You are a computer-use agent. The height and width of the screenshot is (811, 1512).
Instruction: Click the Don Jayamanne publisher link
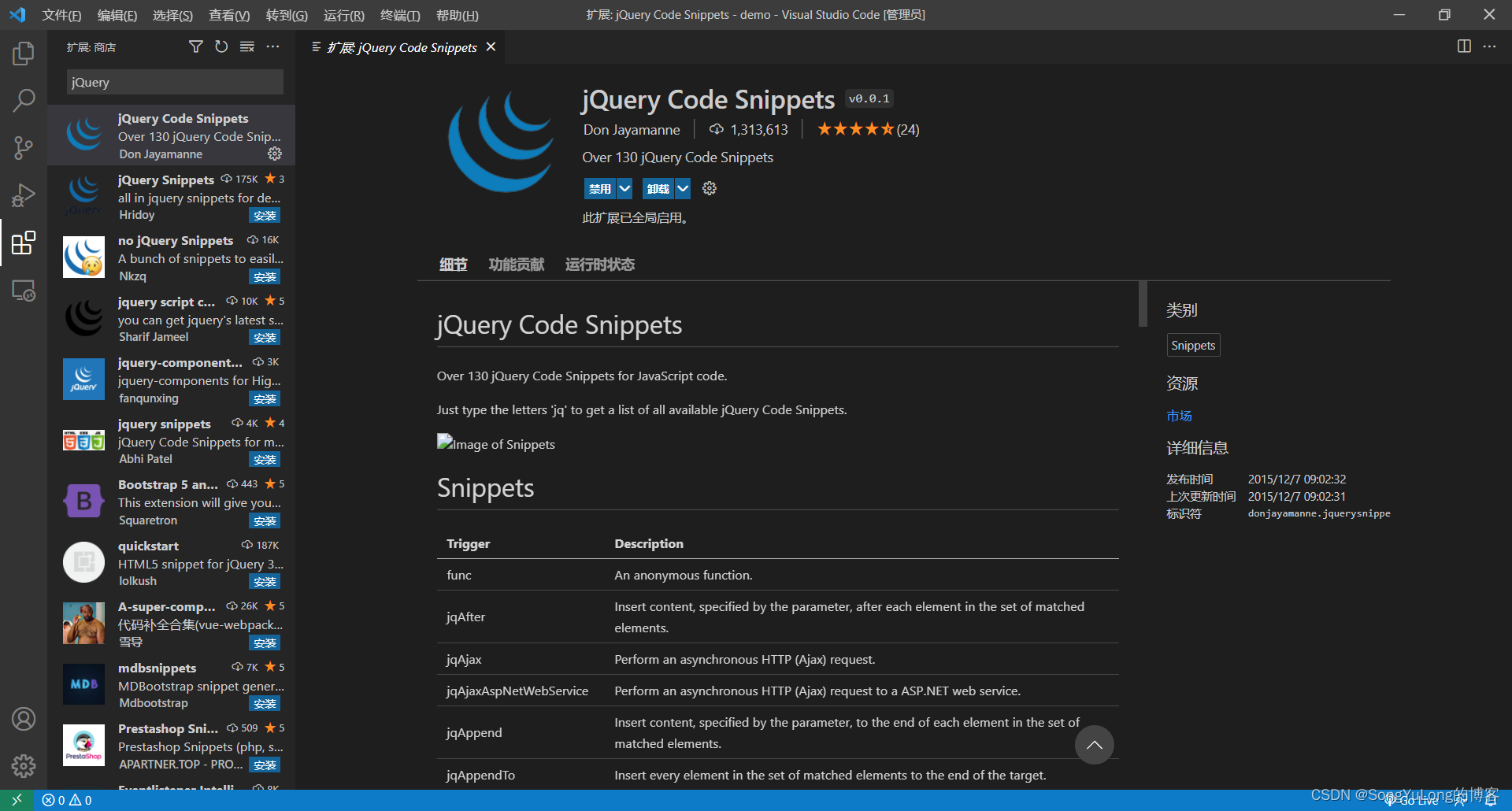coord(632,130)
